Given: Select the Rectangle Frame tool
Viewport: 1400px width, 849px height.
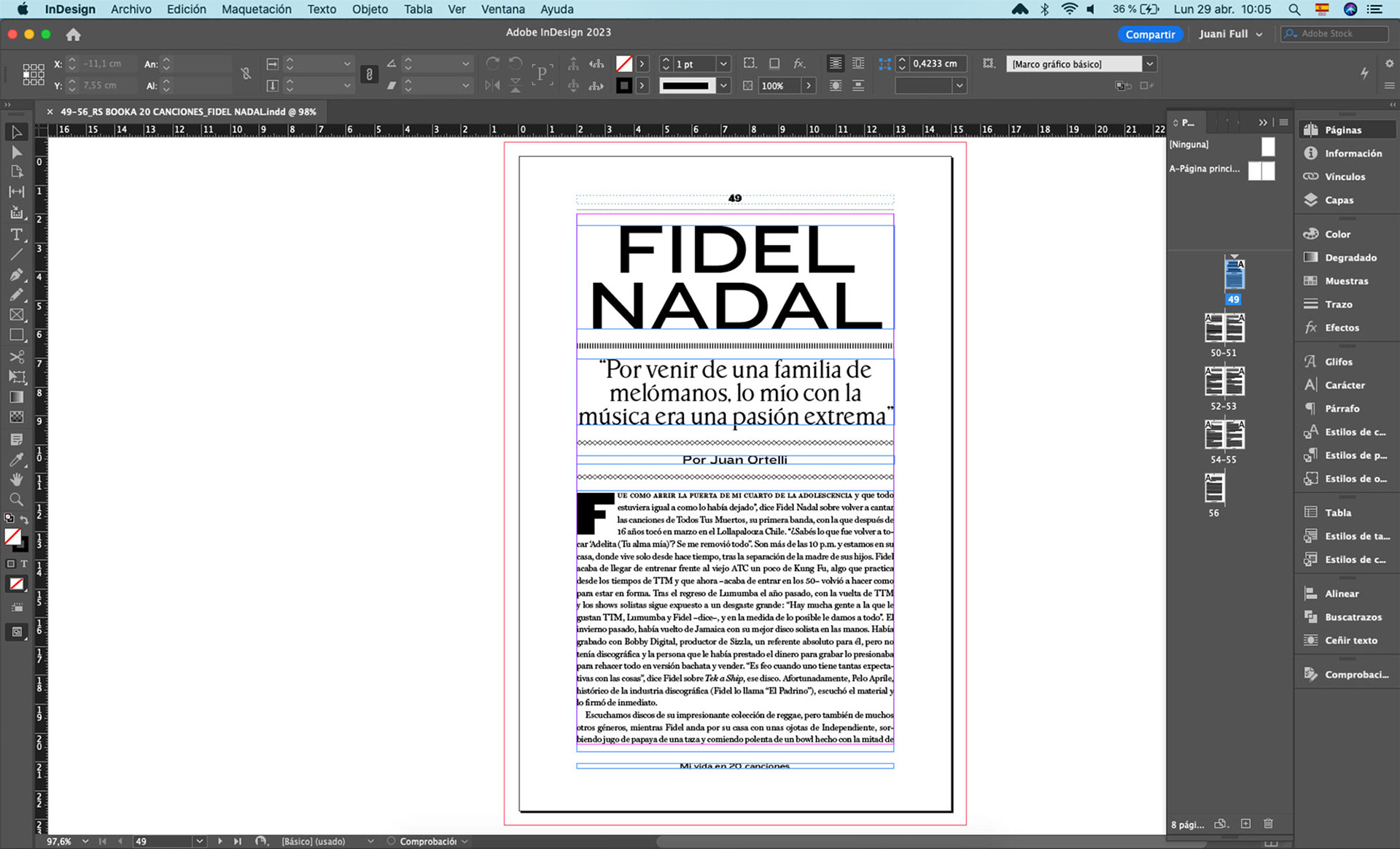Looking at the screenshot, I should pos(16,315).
